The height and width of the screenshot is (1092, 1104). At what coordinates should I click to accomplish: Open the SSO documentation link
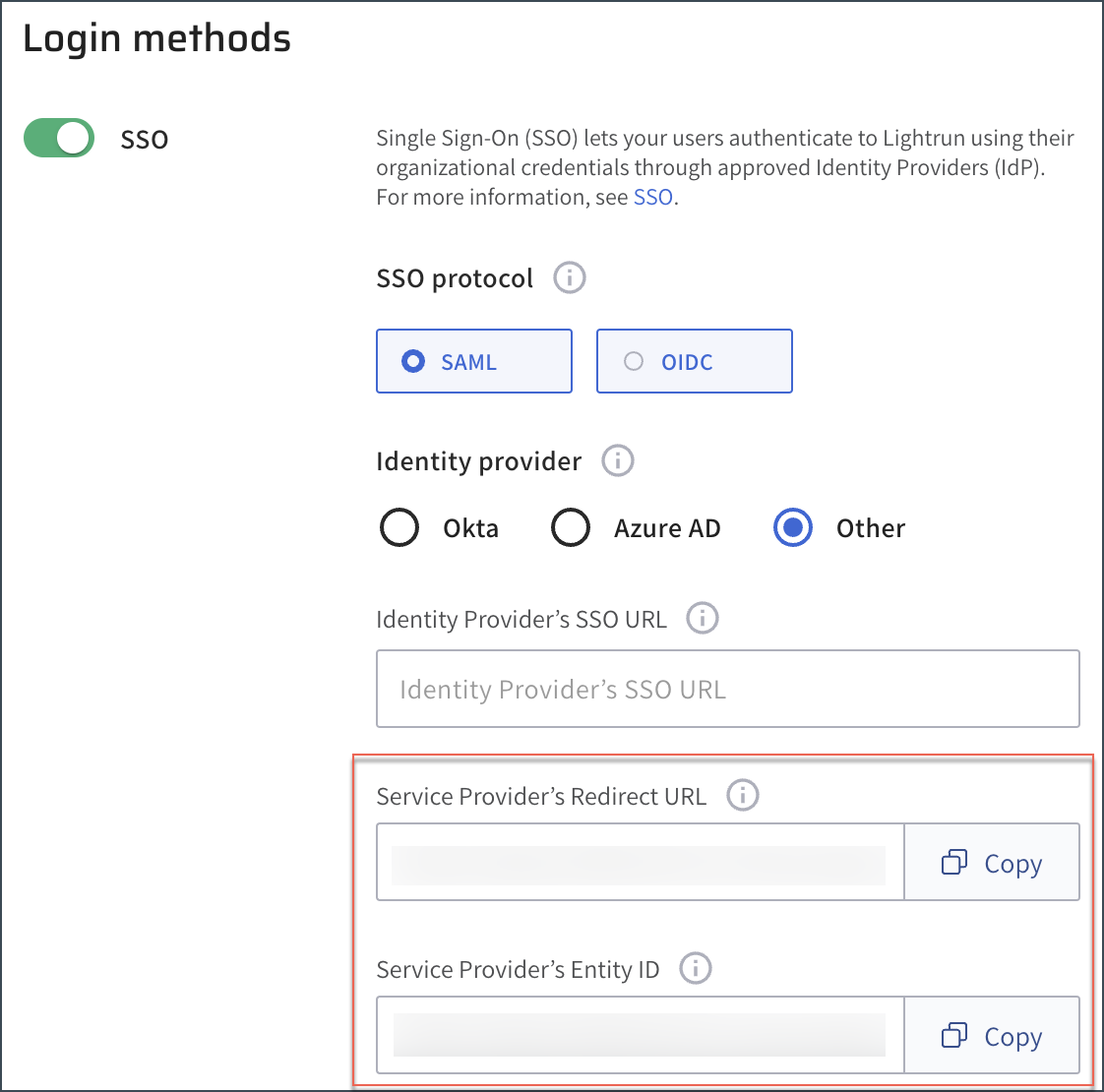652,197
